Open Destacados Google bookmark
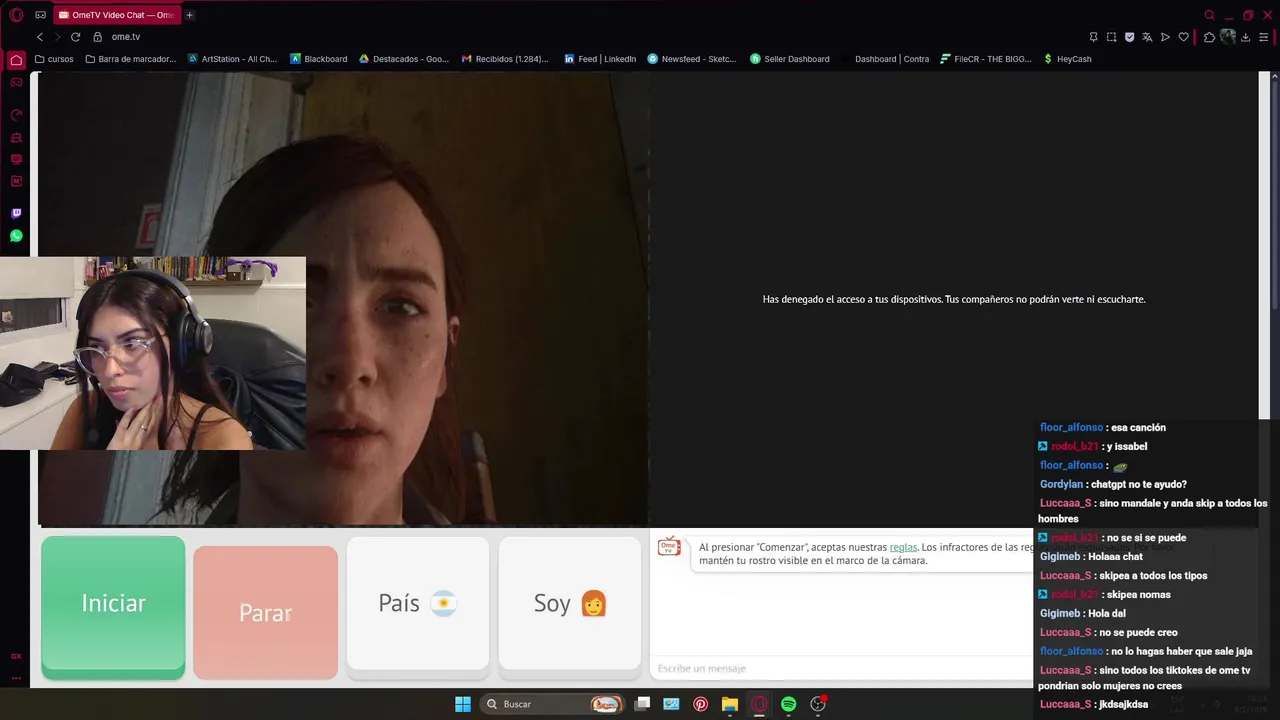This screenshot has width=1280, height=720. coord(404,59)
